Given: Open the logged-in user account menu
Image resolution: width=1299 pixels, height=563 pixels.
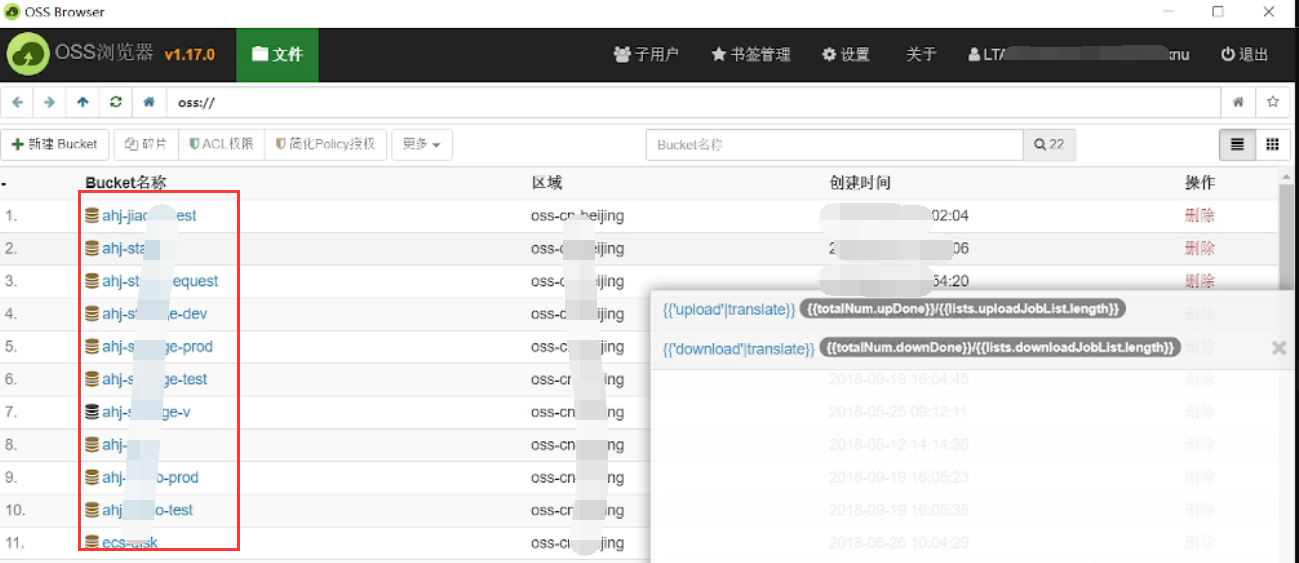Looking at the screenshot, I should pos(1078,54).
